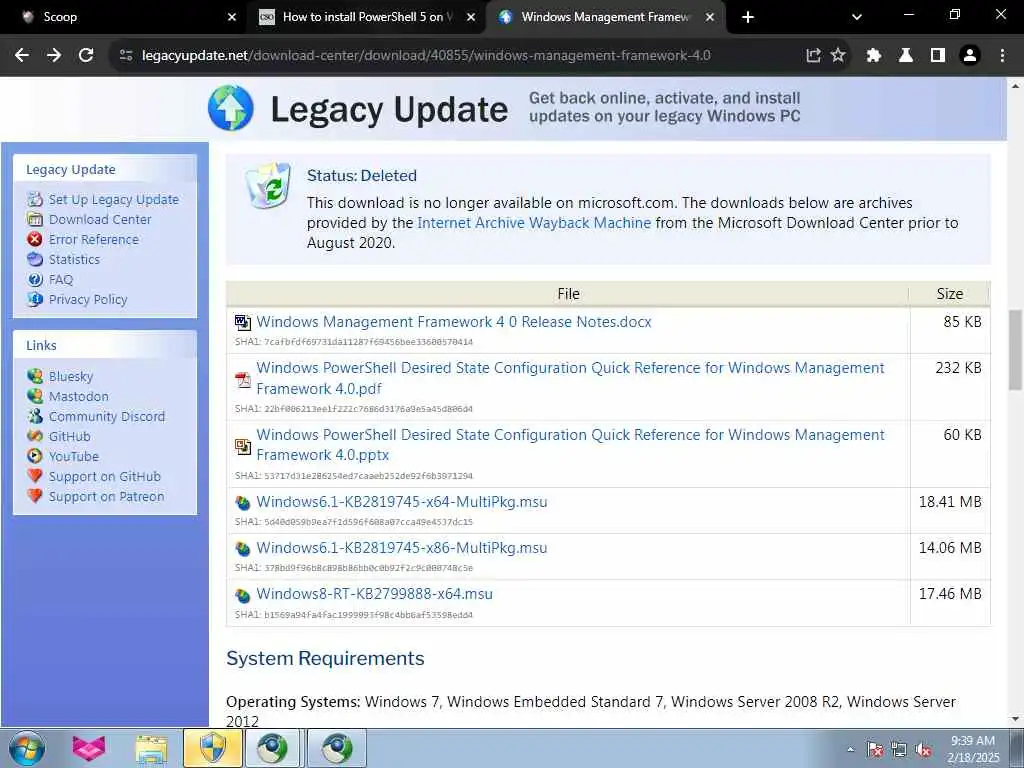Open the browser three-dot menu
Viewport: 1024px width, 768px height.
pyautogui.click(x=1002, y=56)
